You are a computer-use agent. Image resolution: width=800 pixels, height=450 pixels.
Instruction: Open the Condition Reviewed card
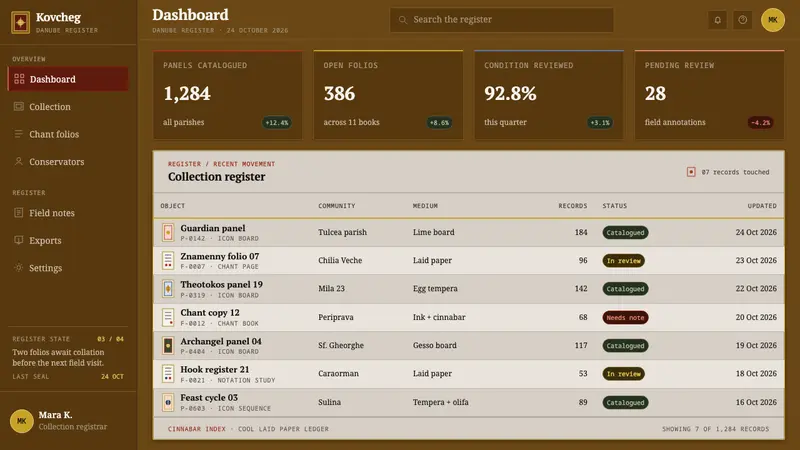coord(549,95)
